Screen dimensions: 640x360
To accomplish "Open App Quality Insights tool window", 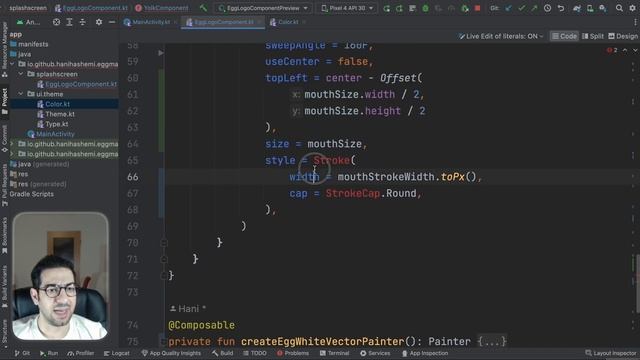I will click(x=171, y=353).
